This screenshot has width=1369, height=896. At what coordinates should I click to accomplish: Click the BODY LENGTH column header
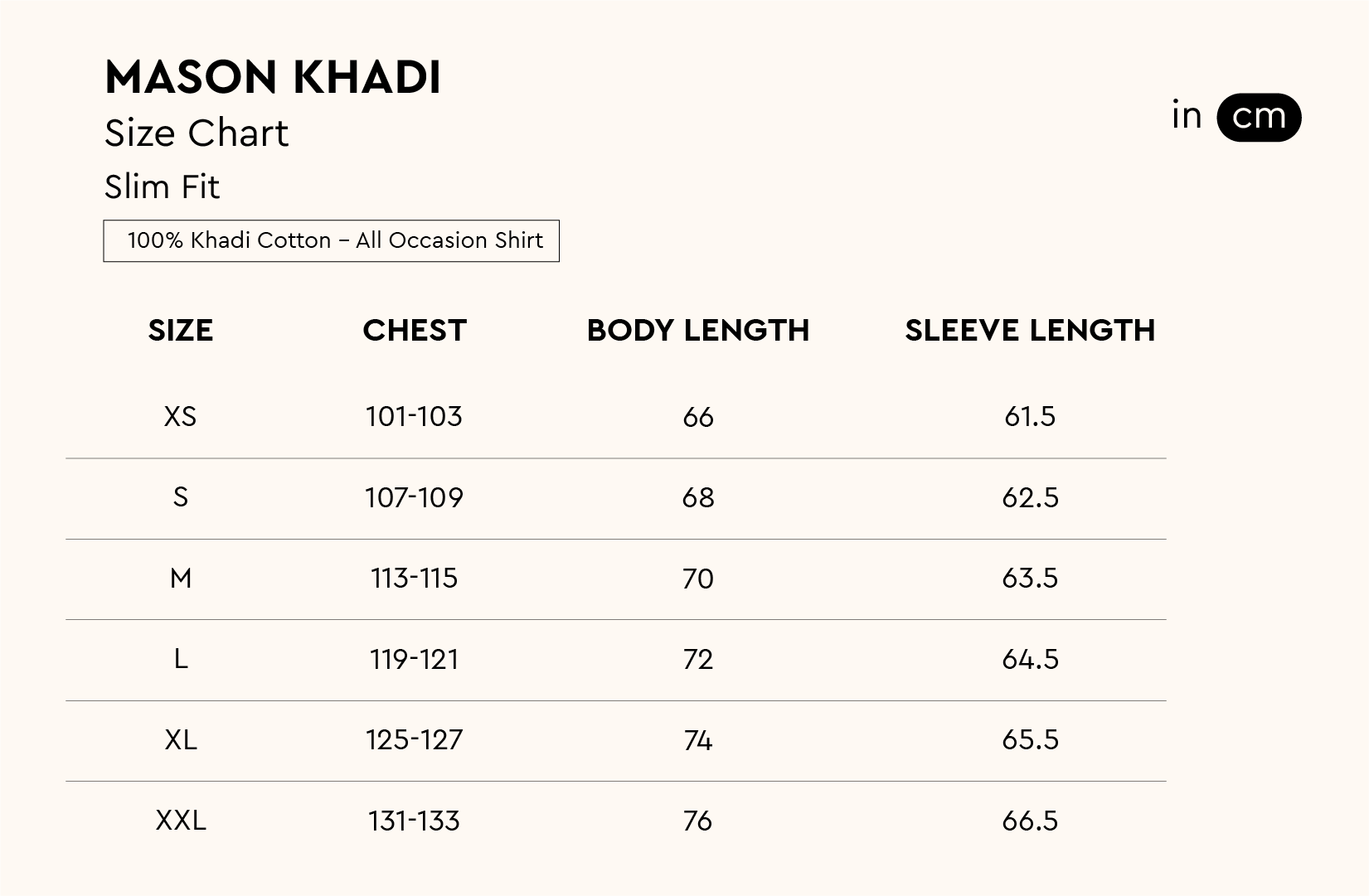(x=697, y=330)
